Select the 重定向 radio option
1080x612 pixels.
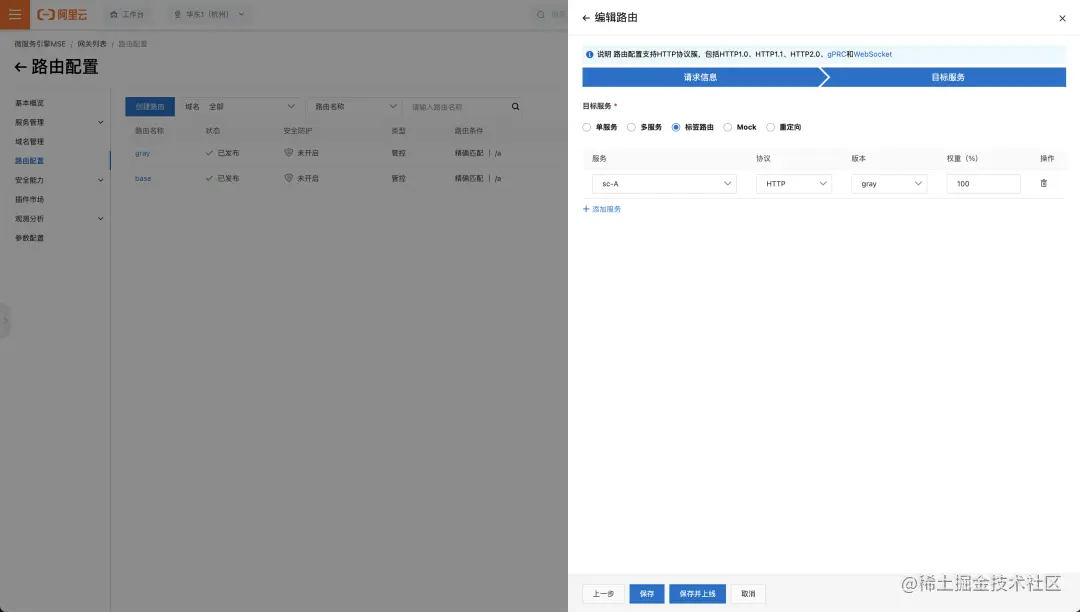click(x=771, y=127)
